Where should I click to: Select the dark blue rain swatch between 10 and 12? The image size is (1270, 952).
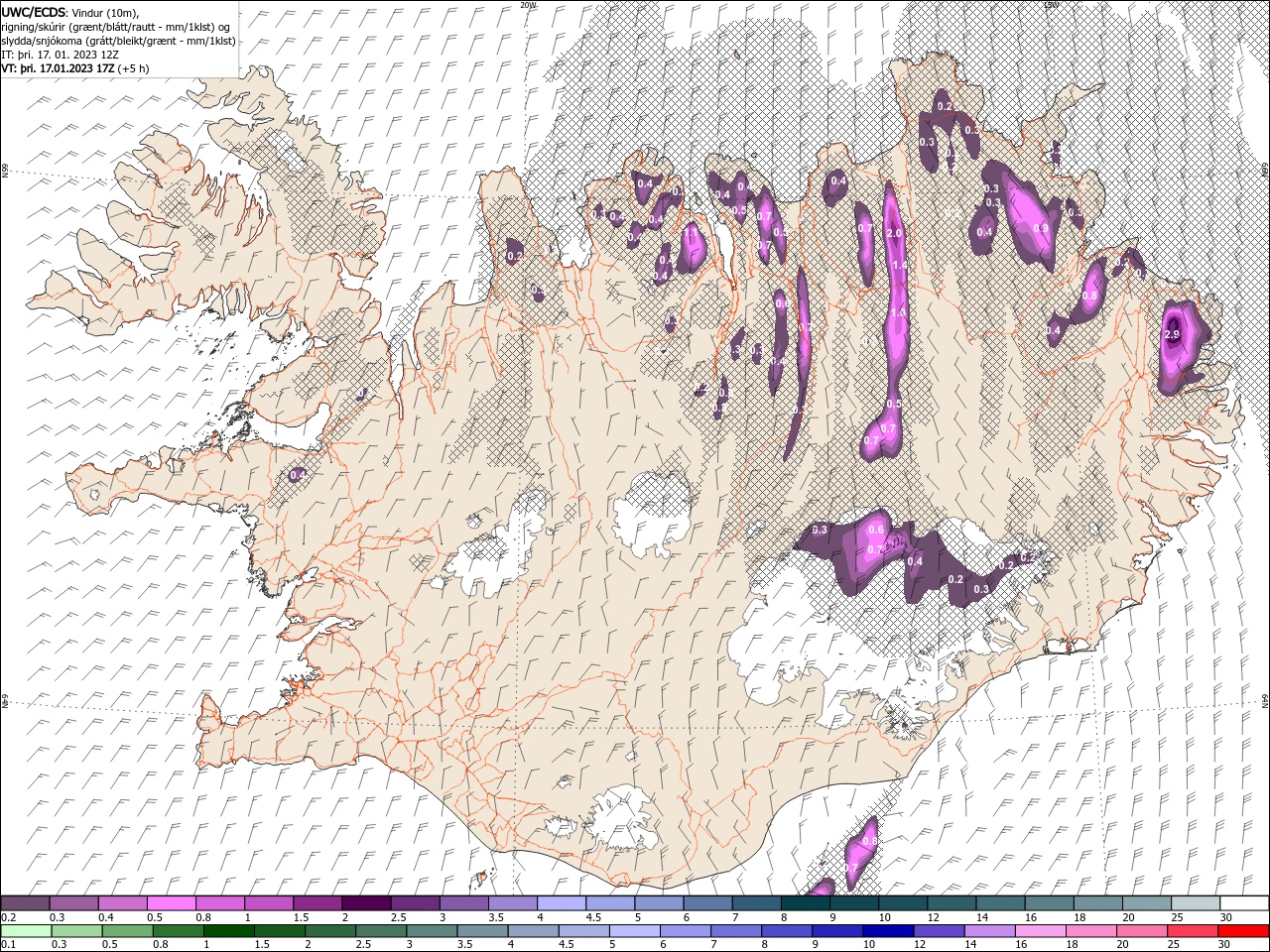click(x=888, y=931)
